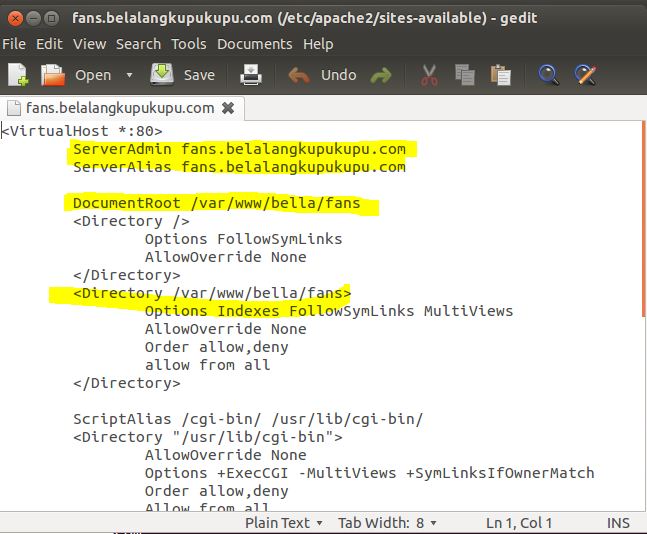
Task: Click the document icon on the tab
Action: click(x=14, y=108)
